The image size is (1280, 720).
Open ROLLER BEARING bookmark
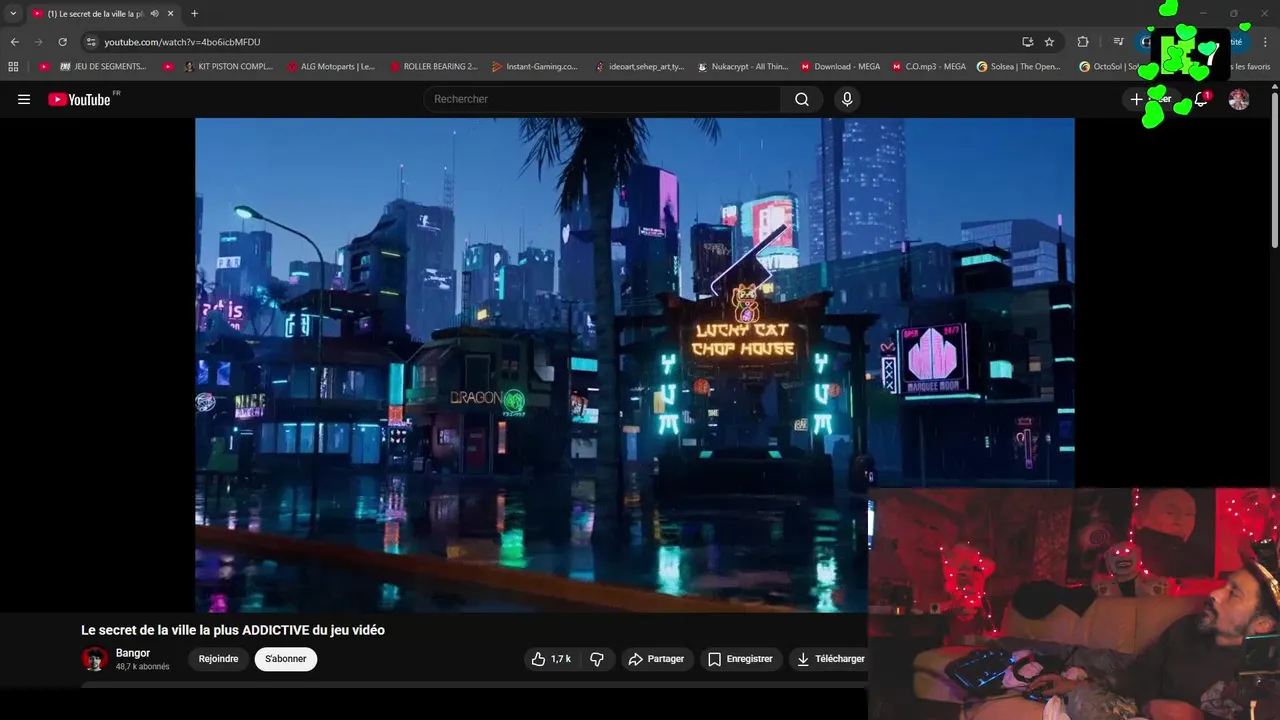tap(433, 67)
